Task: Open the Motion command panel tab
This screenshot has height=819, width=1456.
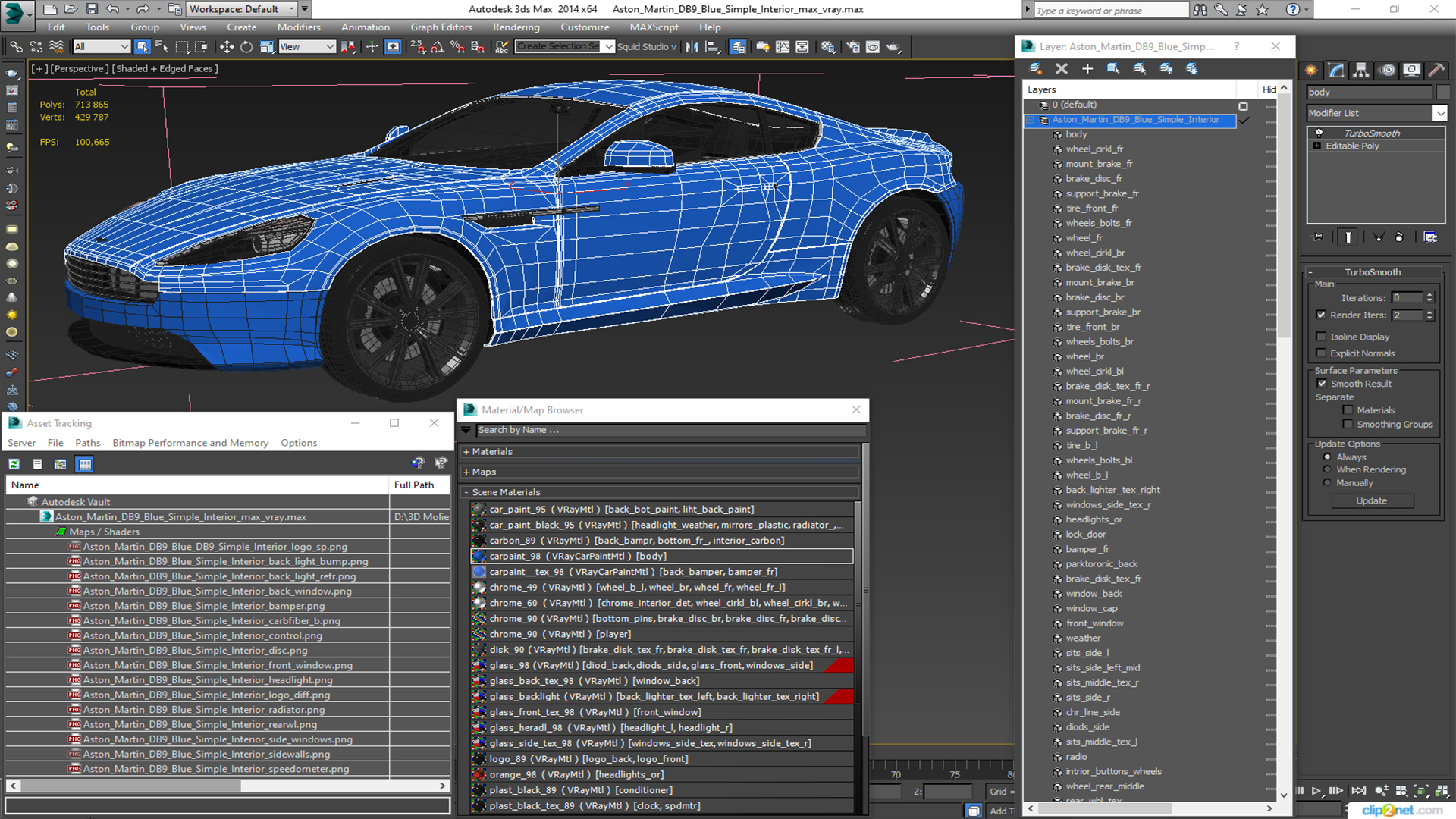Action: coord(1388,70)
